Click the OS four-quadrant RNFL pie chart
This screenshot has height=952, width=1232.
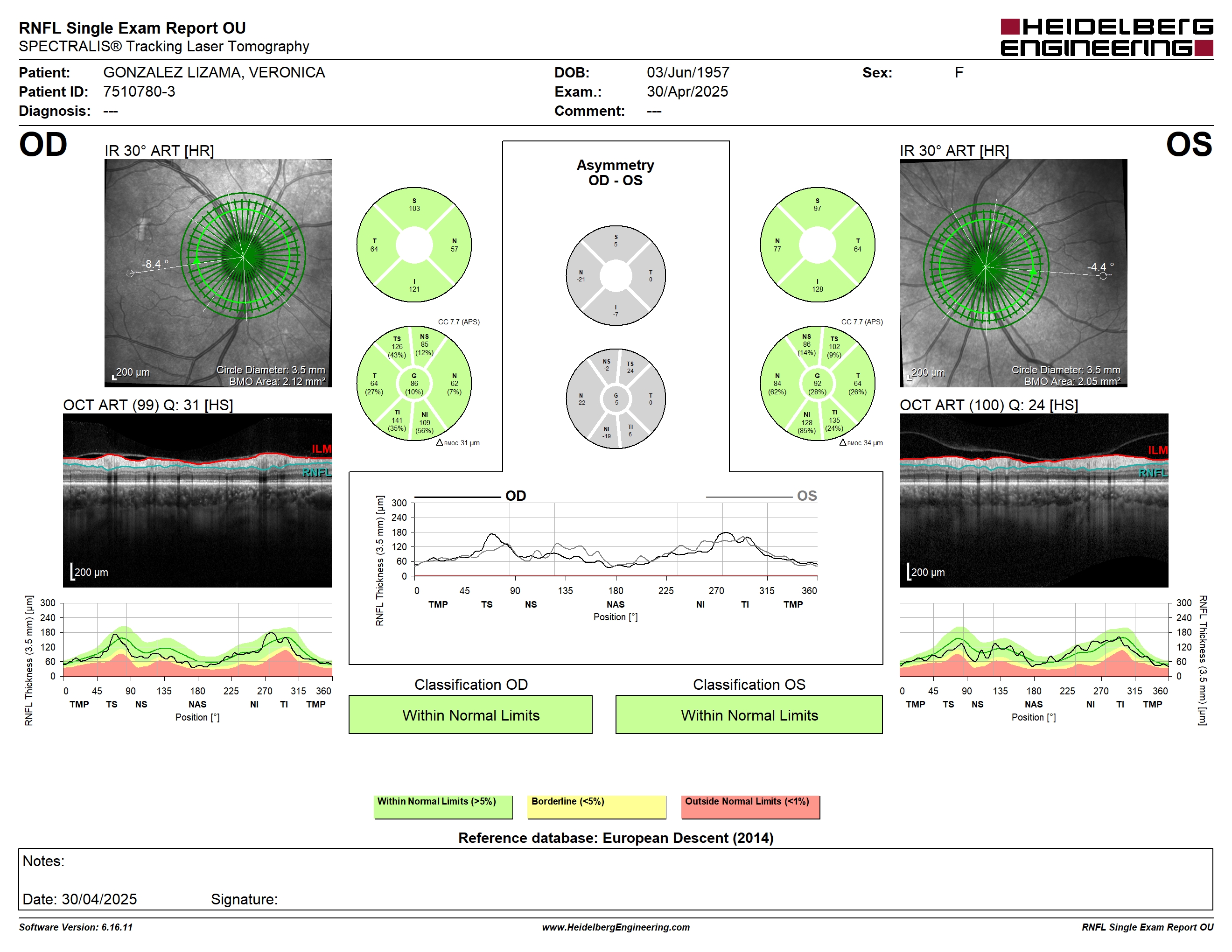[818, 245]
